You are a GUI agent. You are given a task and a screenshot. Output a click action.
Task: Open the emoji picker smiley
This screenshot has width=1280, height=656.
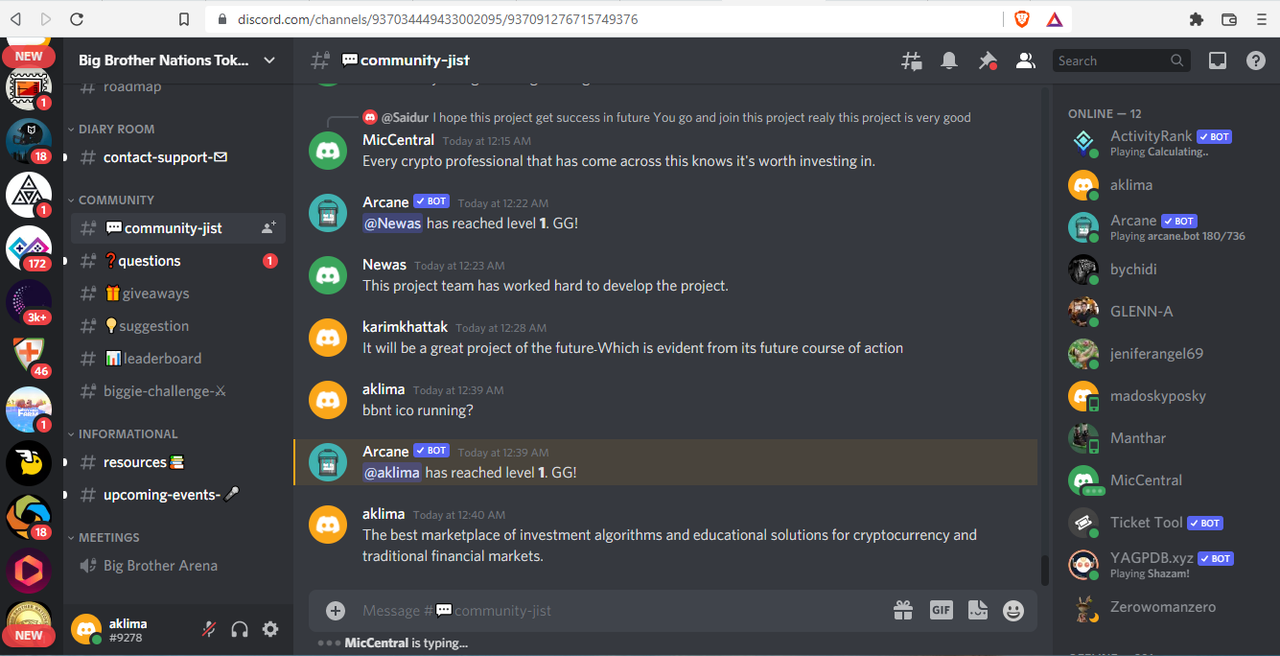pos(1013,610)
